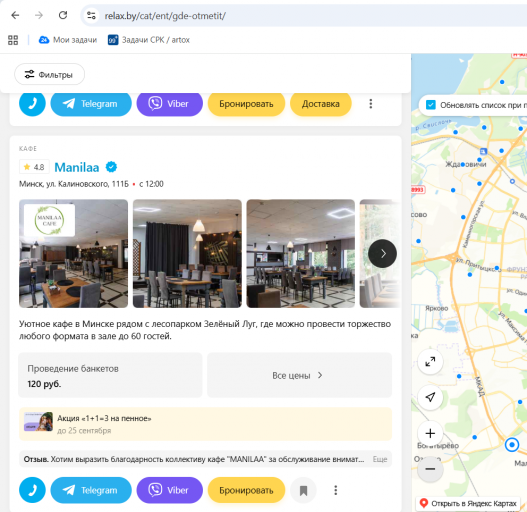
Task: Center the map on my location
Action: (430, 397)
